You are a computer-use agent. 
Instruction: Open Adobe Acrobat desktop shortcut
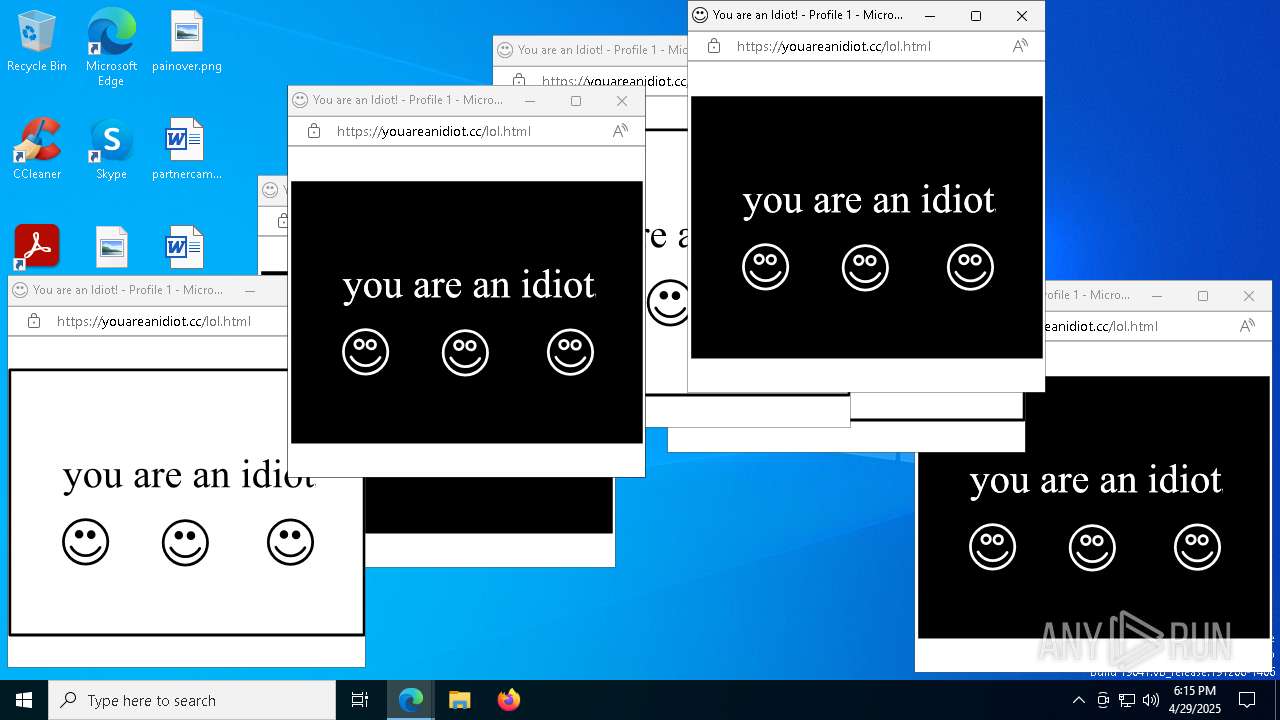tap(37, 246)
